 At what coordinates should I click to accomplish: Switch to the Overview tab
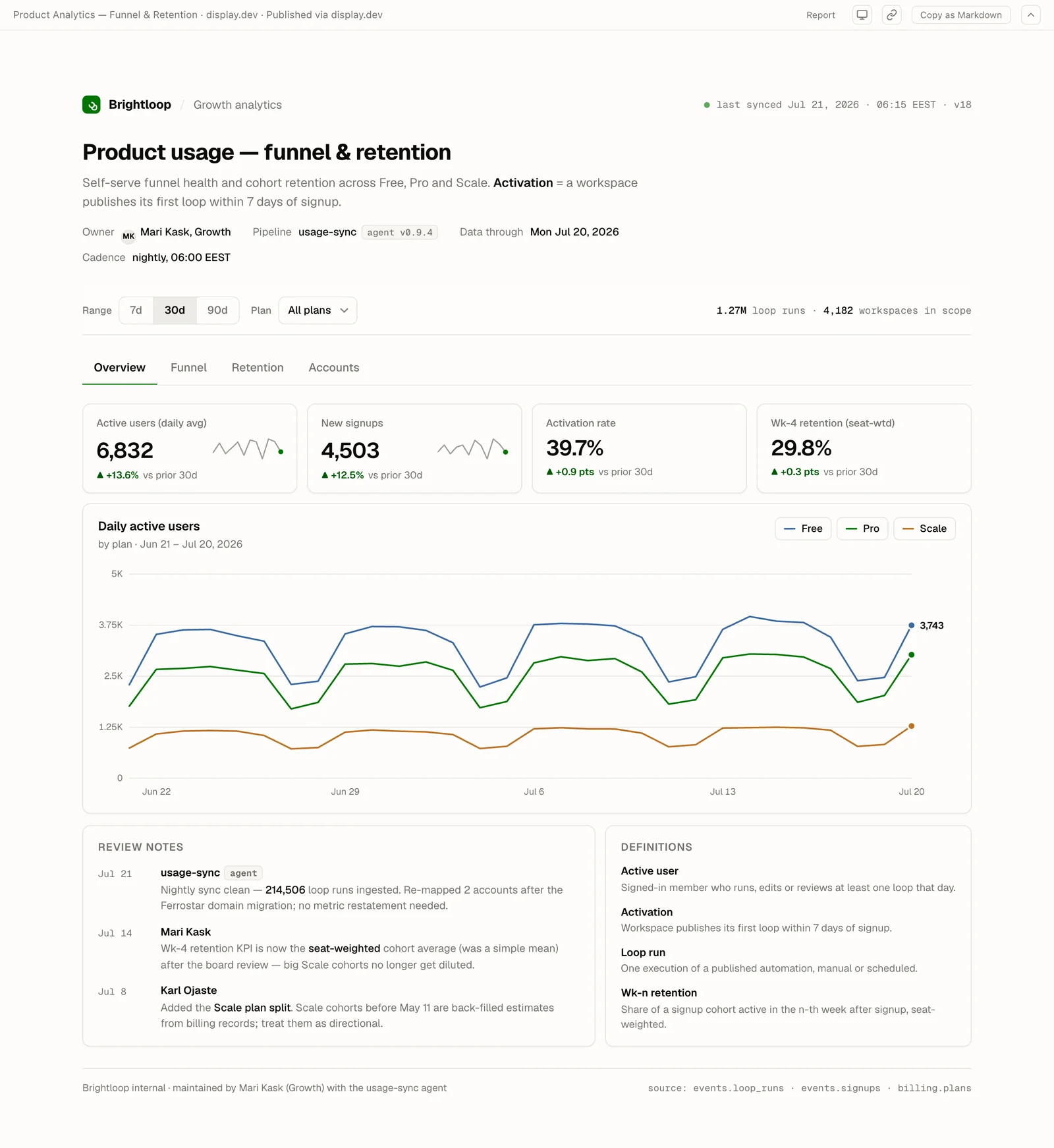tap(119, 368)
